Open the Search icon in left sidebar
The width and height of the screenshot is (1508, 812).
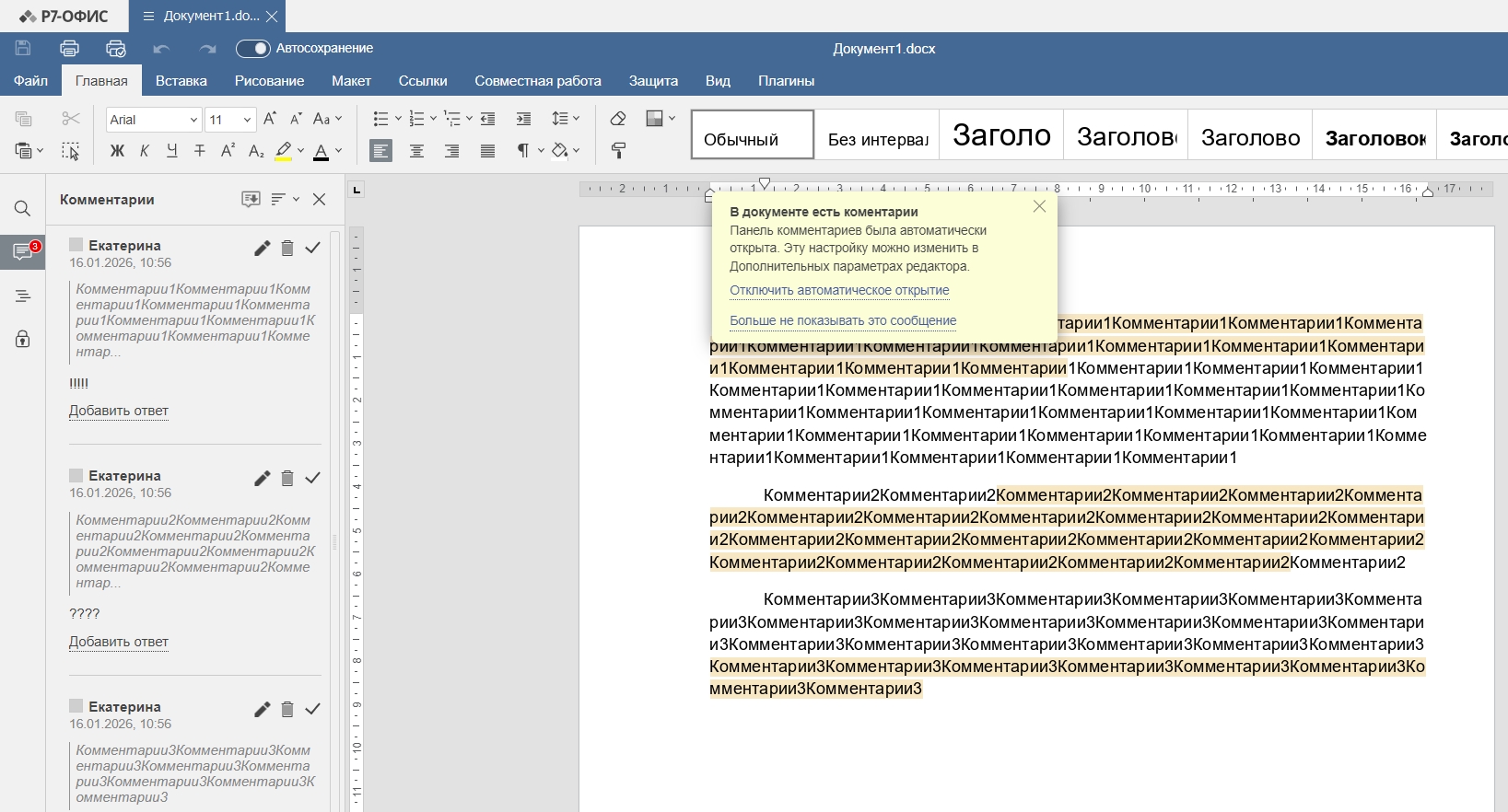click(23, 209)
